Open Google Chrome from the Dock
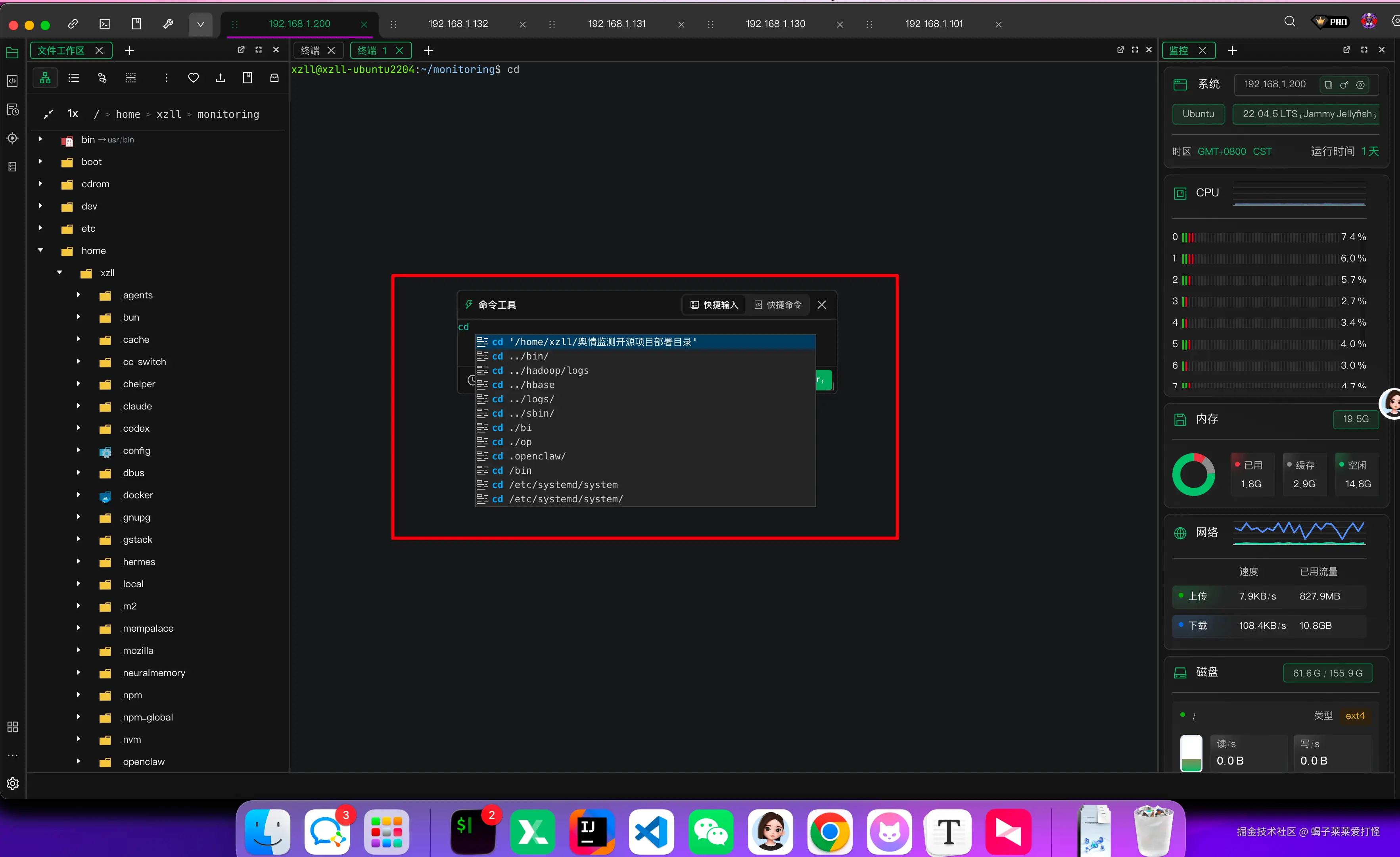The image size is (1400, 857). click(830, 832)
